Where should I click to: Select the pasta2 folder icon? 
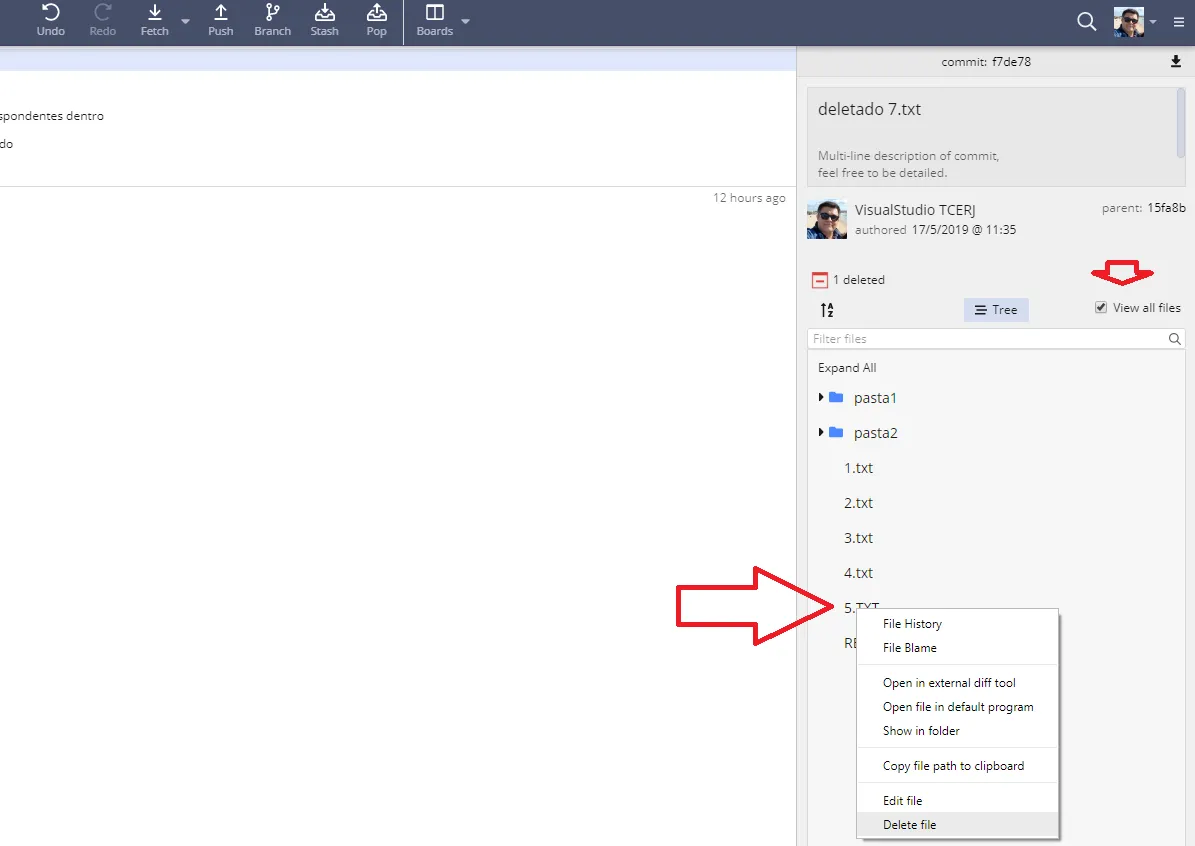click(836, 432)
